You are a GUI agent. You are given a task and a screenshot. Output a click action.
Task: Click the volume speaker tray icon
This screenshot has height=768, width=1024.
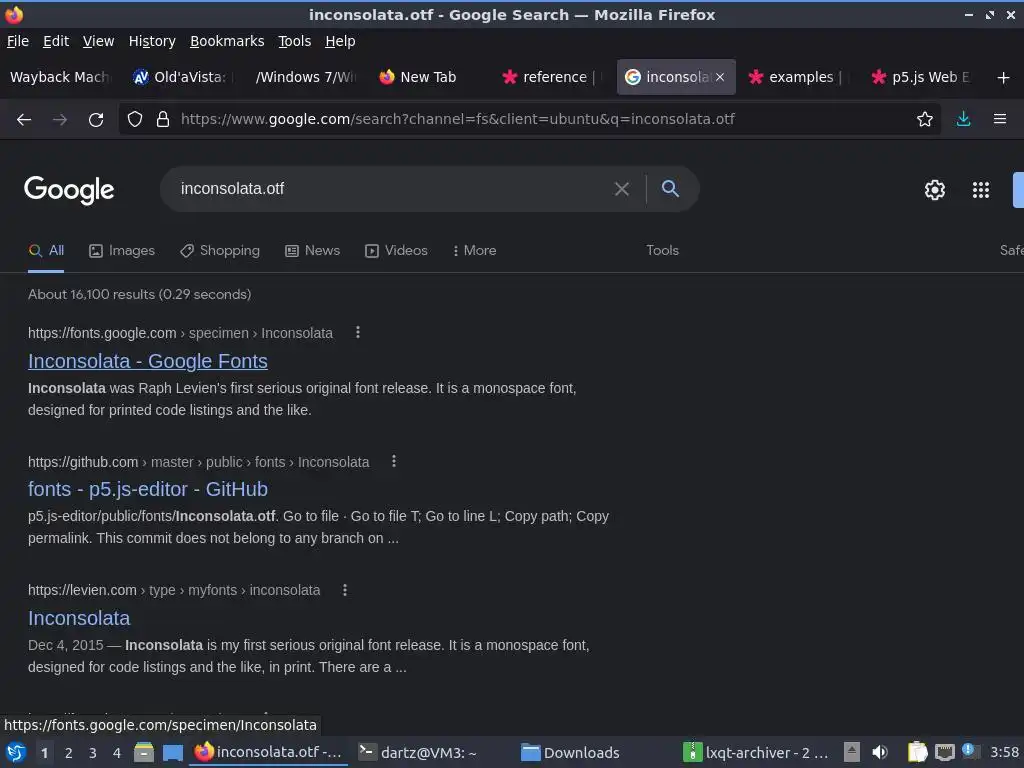tap(880, 752)
